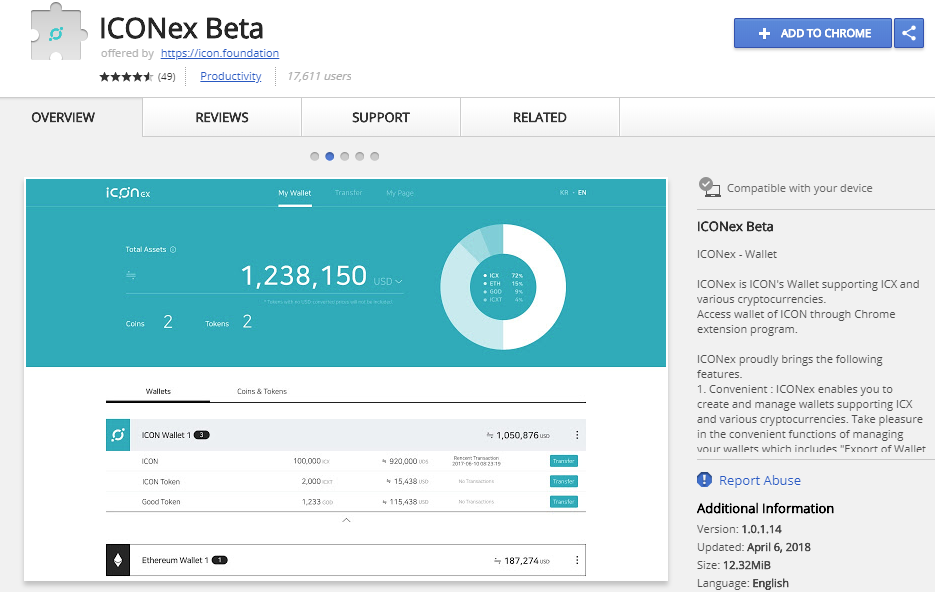Open the Ethereum Wallet 1 three-dot menu
Image resolution: width=935 pixels, height=592 pixels.
tap(577, 560)
